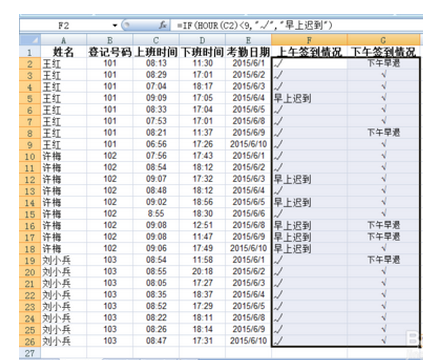Viewport: 423px width, 360px height.
Task: Select column D header
Action: [202, 40]
